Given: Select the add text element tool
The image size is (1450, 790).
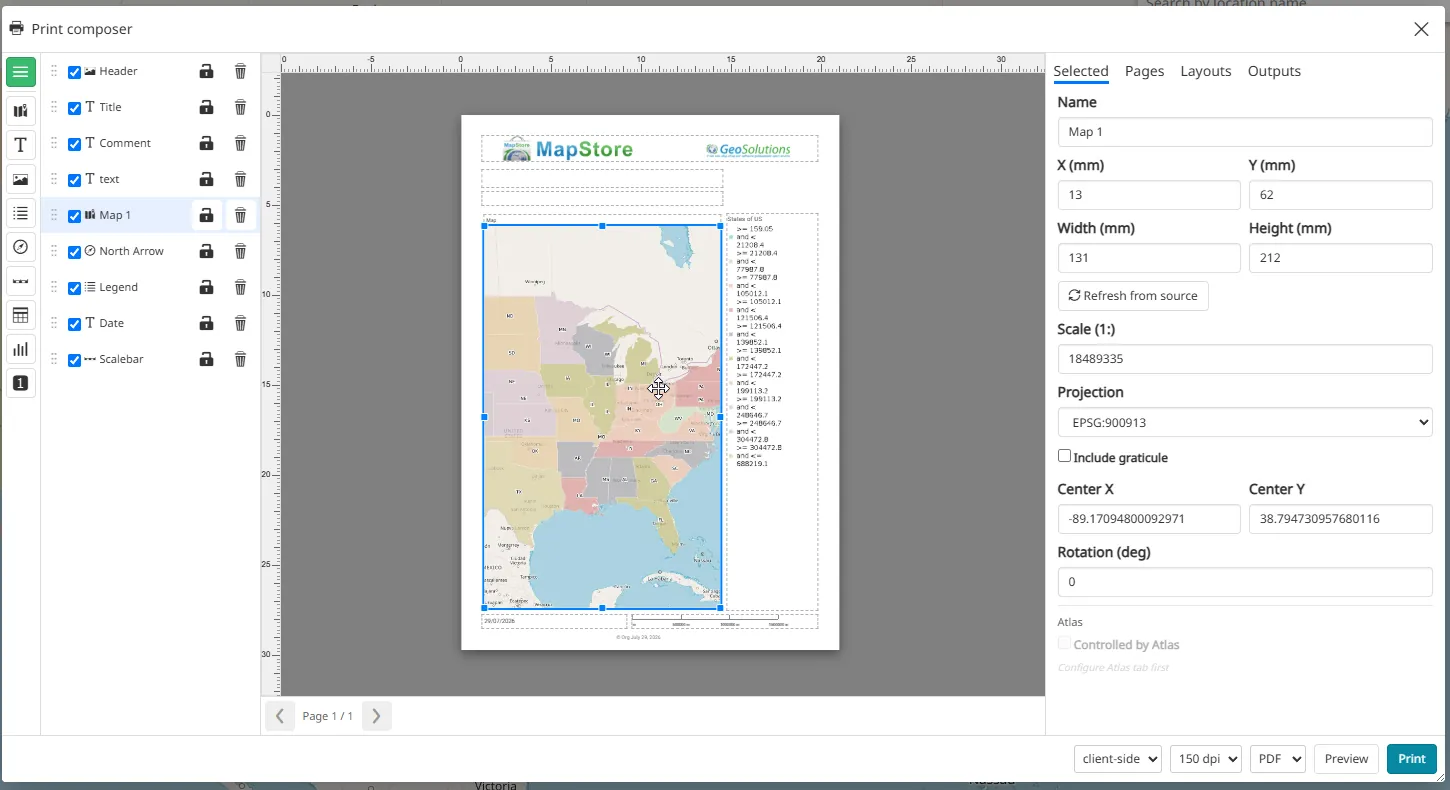Looking at the screenshot, I should pos(20,145).
